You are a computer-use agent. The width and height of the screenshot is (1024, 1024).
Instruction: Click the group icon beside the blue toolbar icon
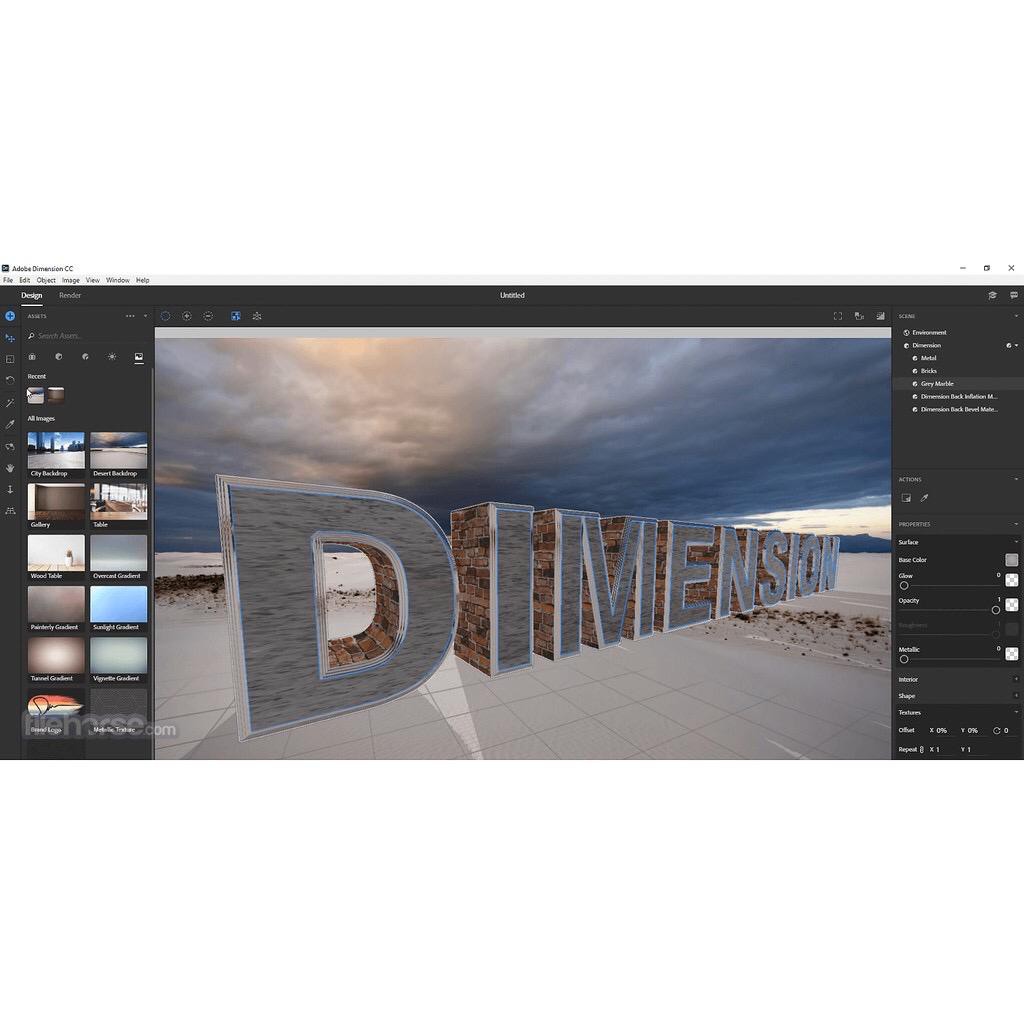[257, 316]
